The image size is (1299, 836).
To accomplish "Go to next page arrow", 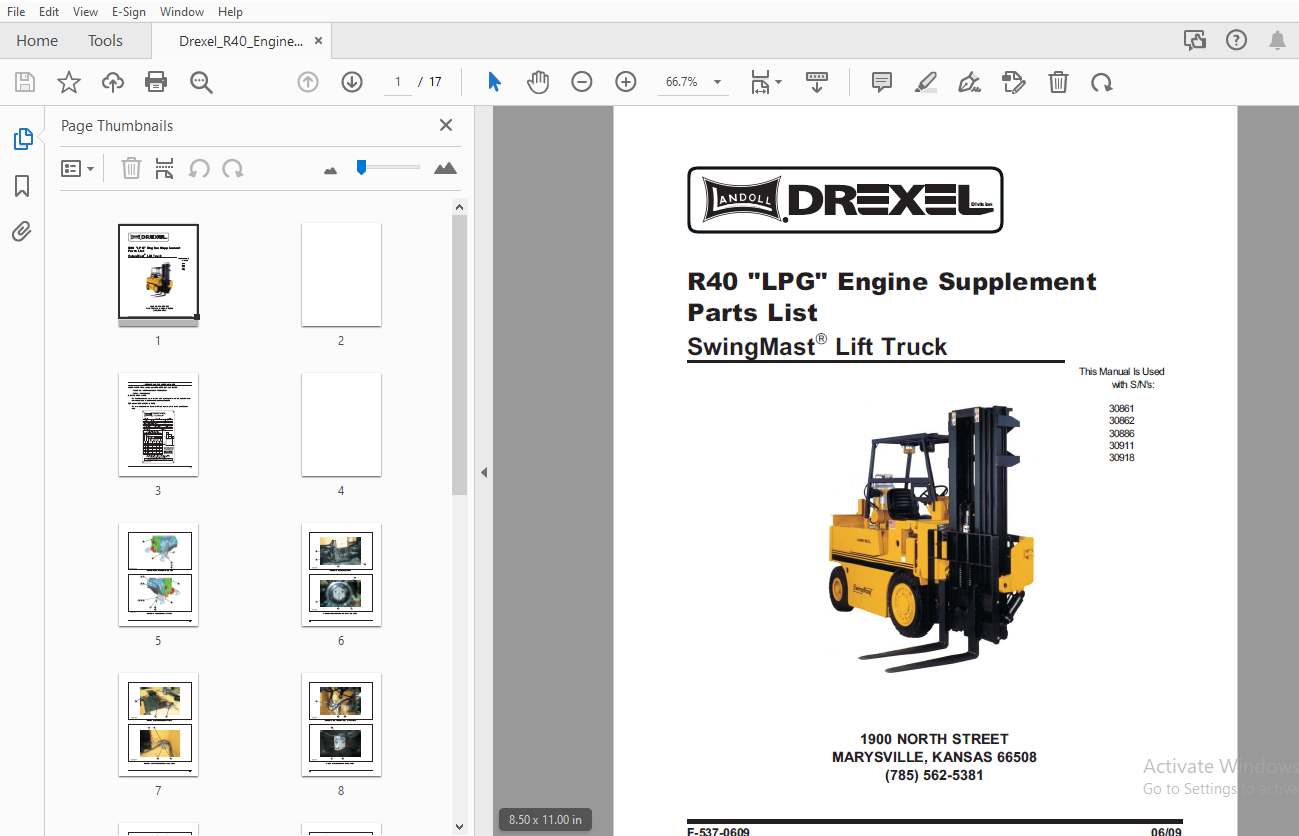I will point(352,82).
